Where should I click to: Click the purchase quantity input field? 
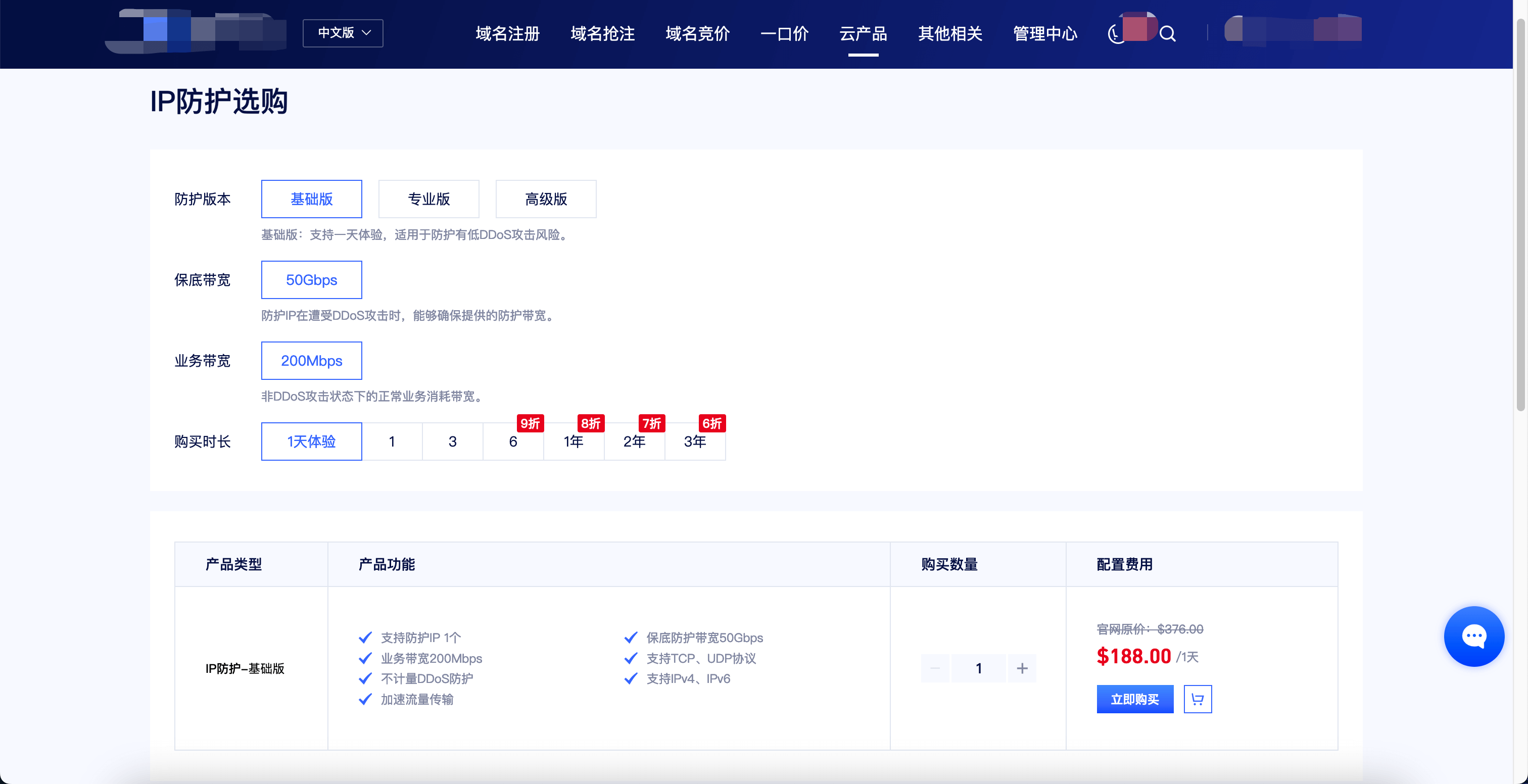pos(978,668)
